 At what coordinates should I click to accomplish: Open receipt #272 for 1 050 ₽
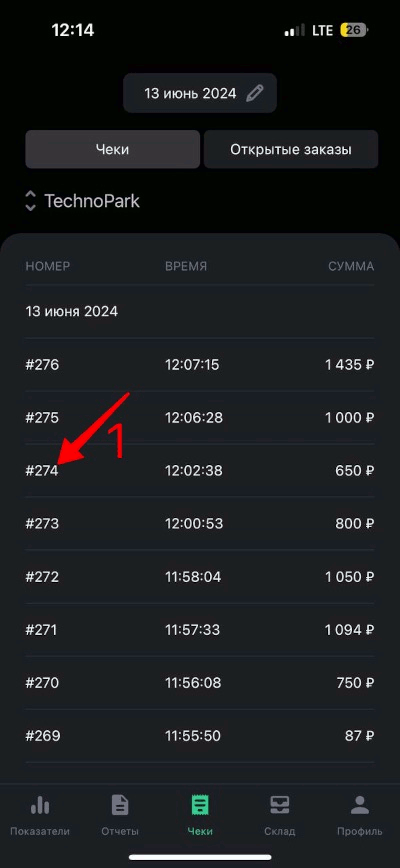click(200, 577)
